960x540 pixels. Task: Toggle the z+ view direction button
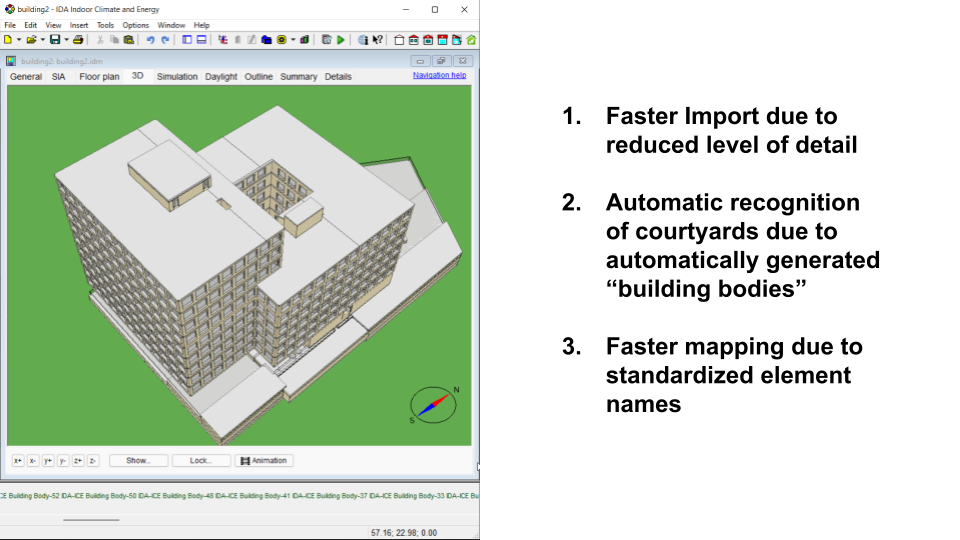[x=78, y=461]
